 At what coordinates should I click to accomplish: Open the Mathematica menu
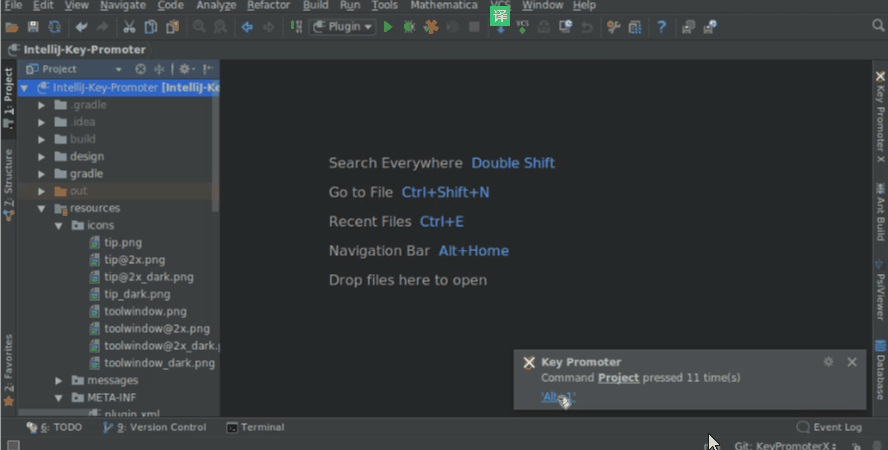click(444, 5)
